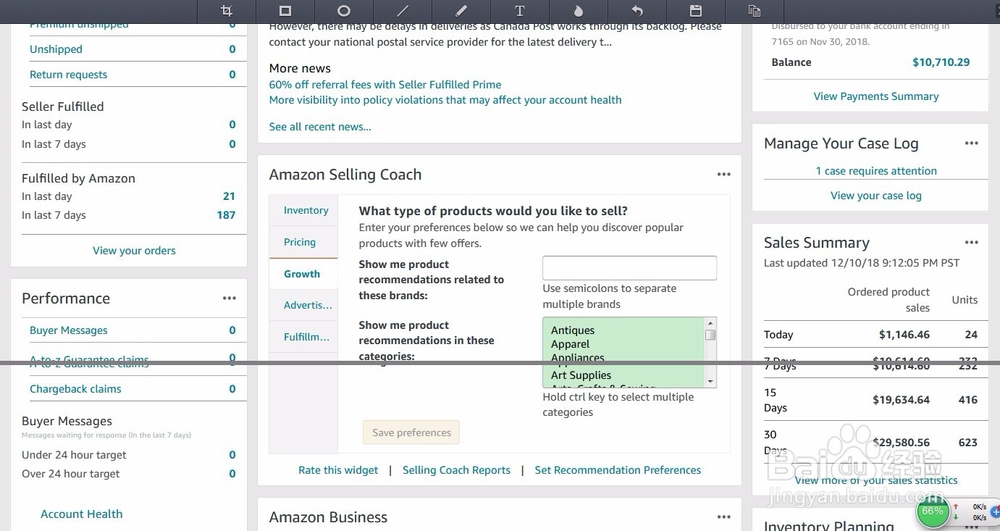1000x531 pixels.
Task: Open the Unshipped orders link
Action: (x=56, y=49)
